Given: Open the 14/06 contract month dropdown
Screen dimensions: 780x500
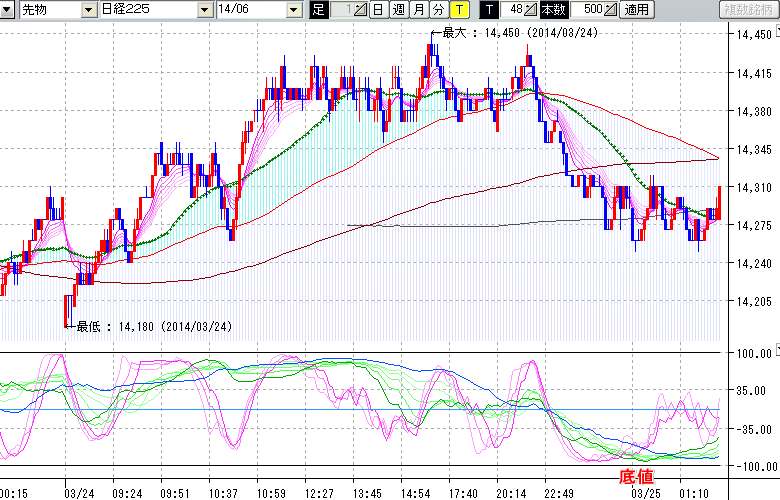Looking at the screenshot, I should tap(293, 10).
